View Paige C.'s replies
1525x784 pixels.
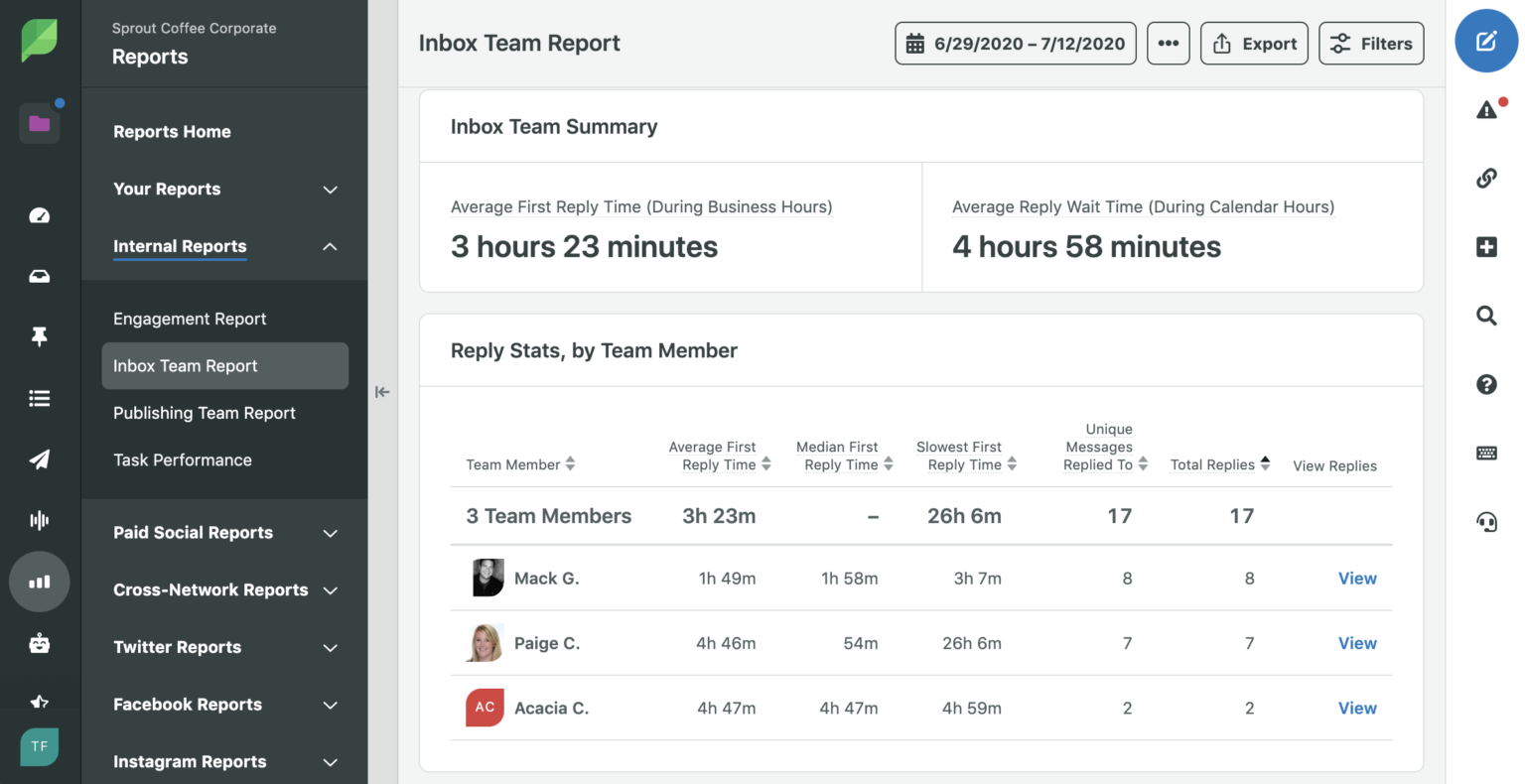pos(1357,642)
